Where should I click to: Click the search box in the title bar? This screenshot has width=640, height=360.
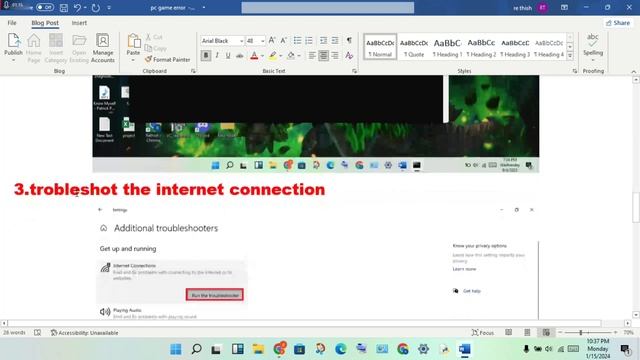click(328, 7)
